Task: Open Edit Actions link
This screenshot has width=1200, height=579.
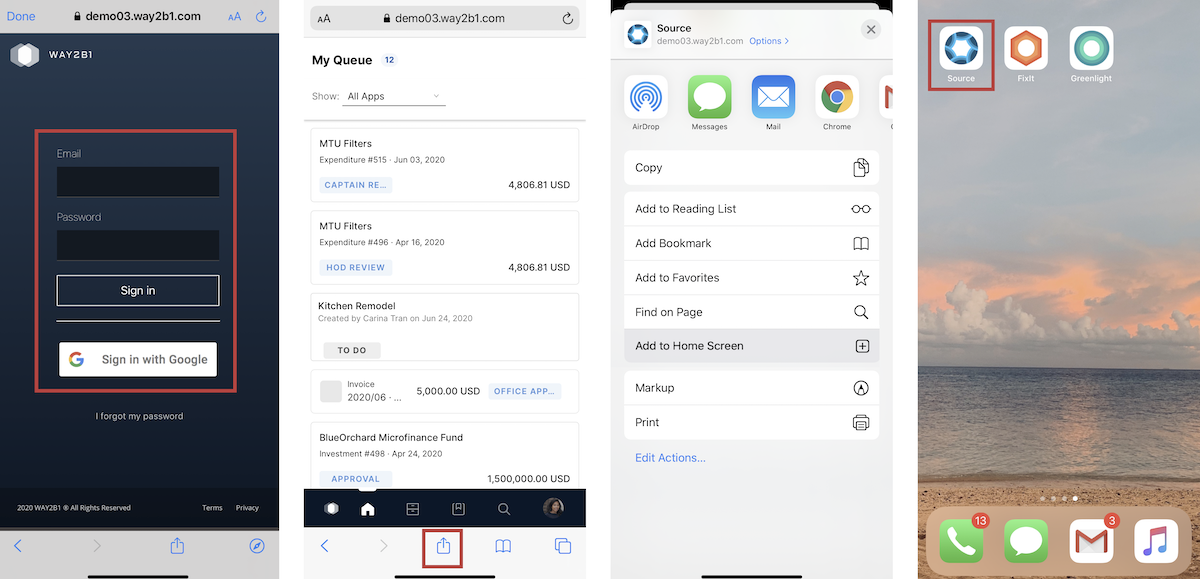Action: tap(670, 458)
